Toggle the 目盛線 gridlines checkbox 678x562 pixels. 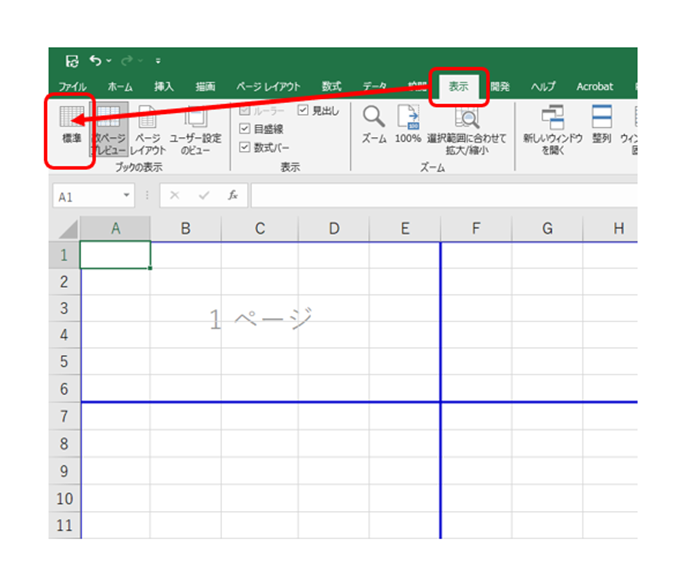(x=246, y=129)
